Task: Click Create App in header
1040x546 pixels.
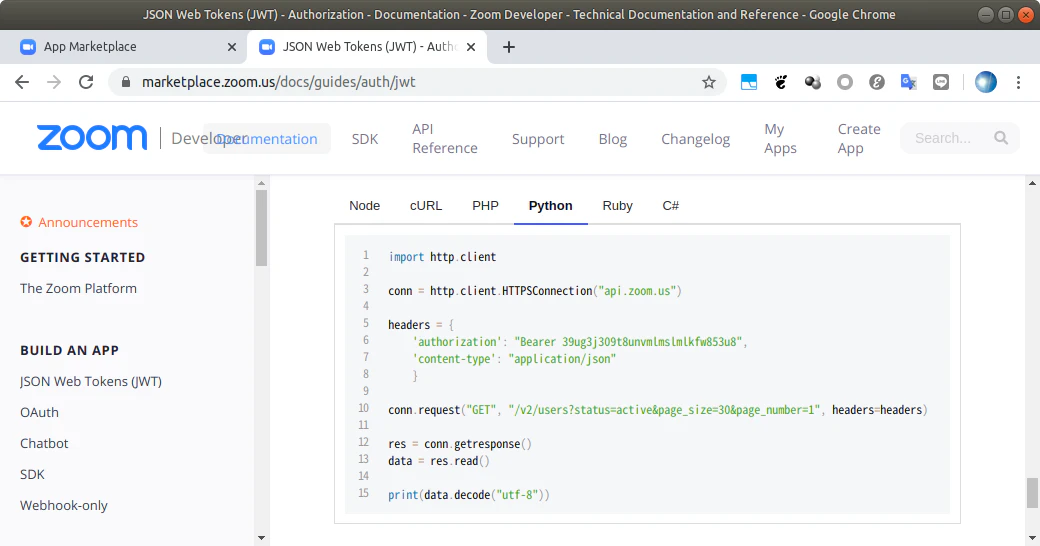Action: (x=859, y=139)
